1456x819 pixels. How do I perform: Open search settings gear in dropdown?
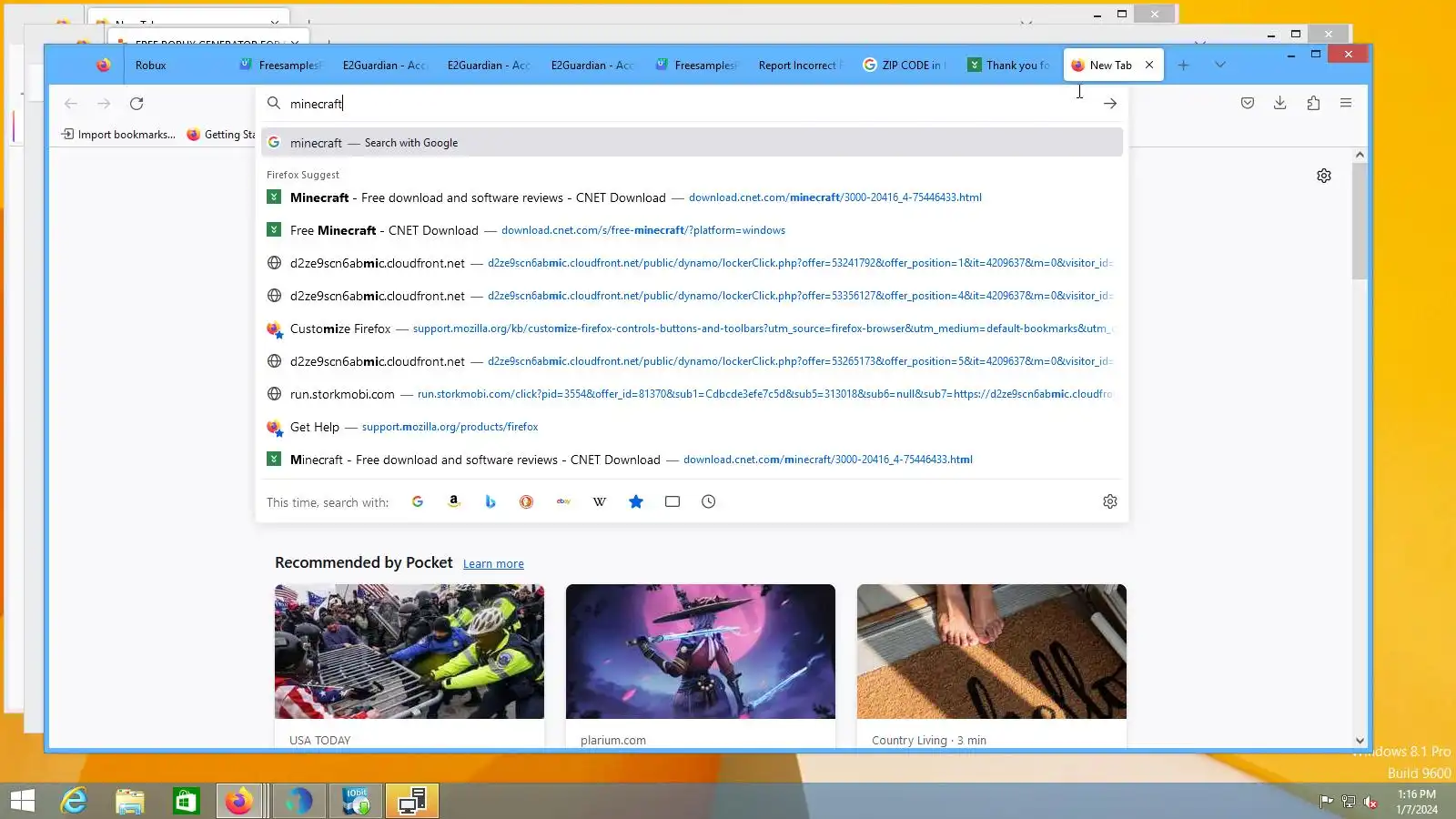[x=1110, y=501]
